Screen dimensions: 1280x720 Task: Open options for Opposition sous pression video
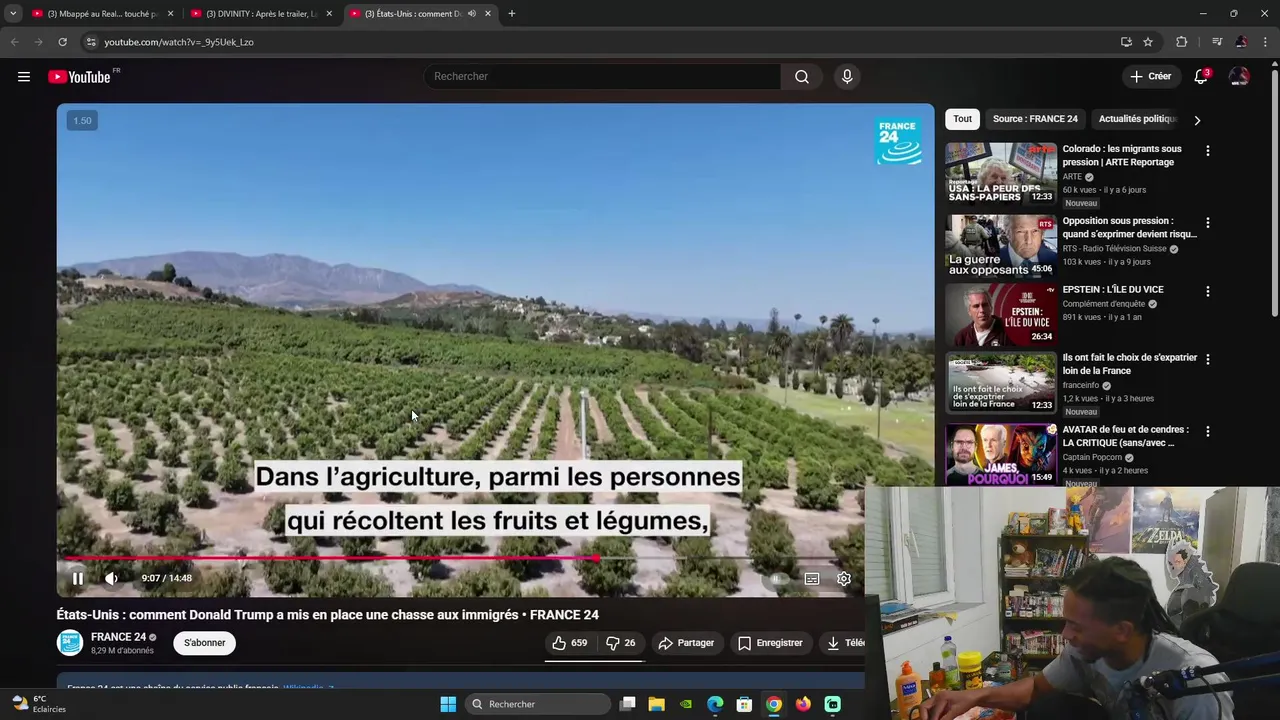(1207, 223)
